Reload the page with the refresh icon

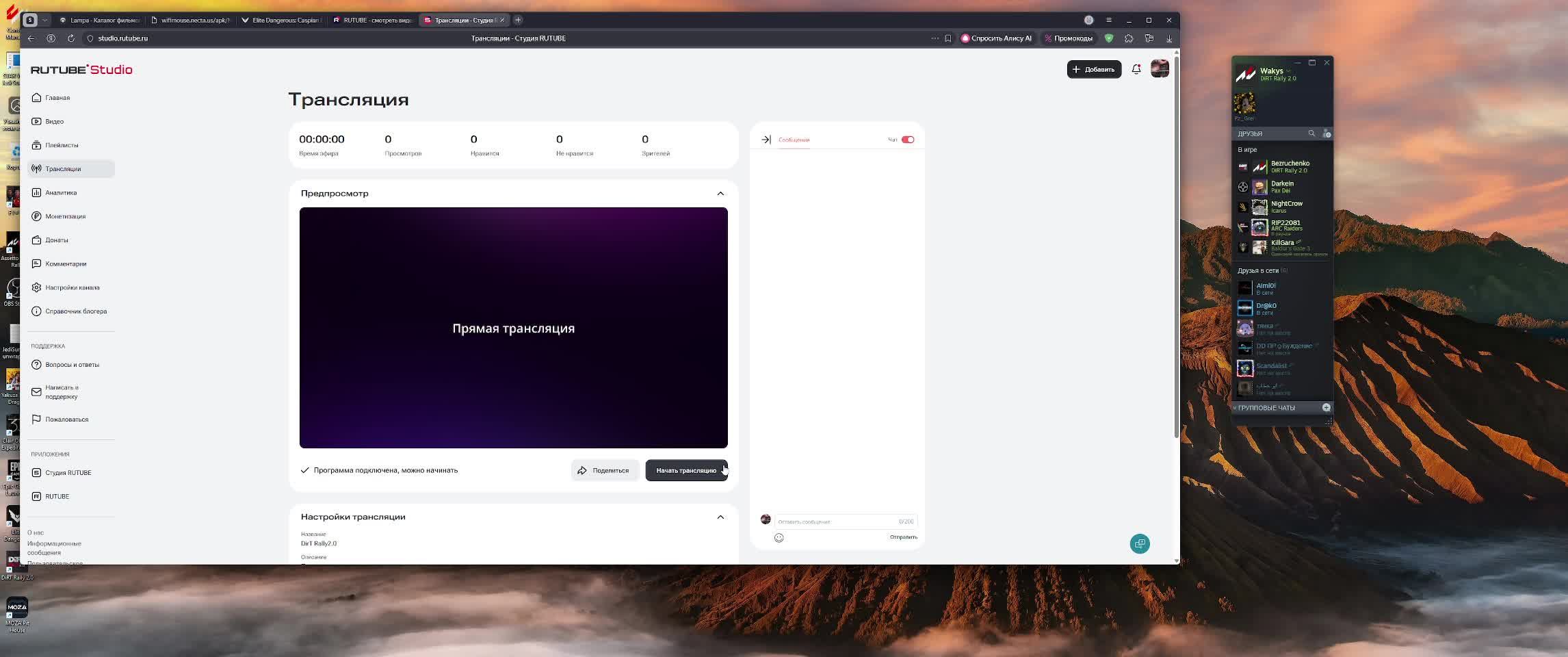coord(71,38)
